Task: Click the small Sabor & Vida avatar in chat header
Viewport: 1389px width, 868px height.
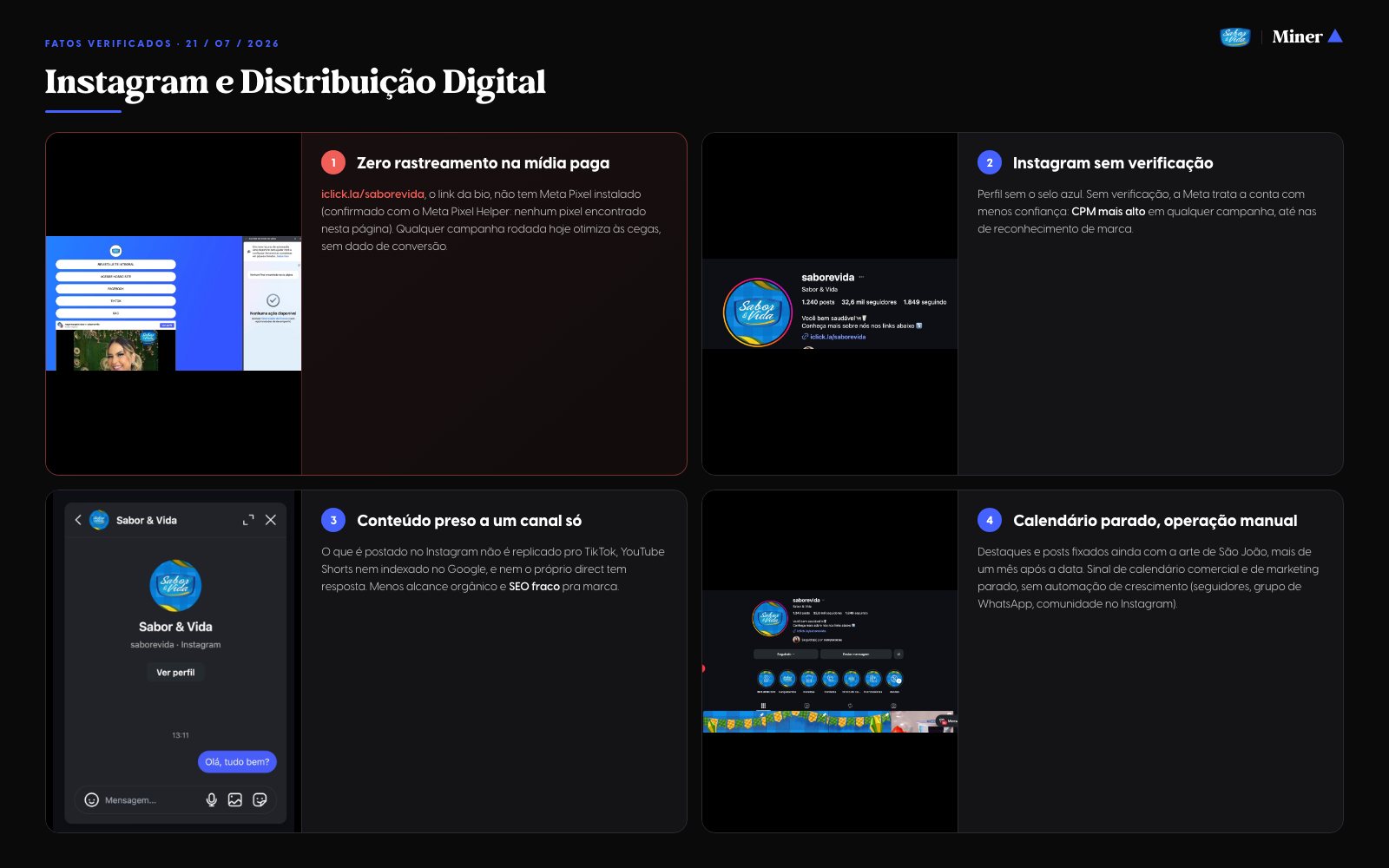Action: [x=99, y=520]
